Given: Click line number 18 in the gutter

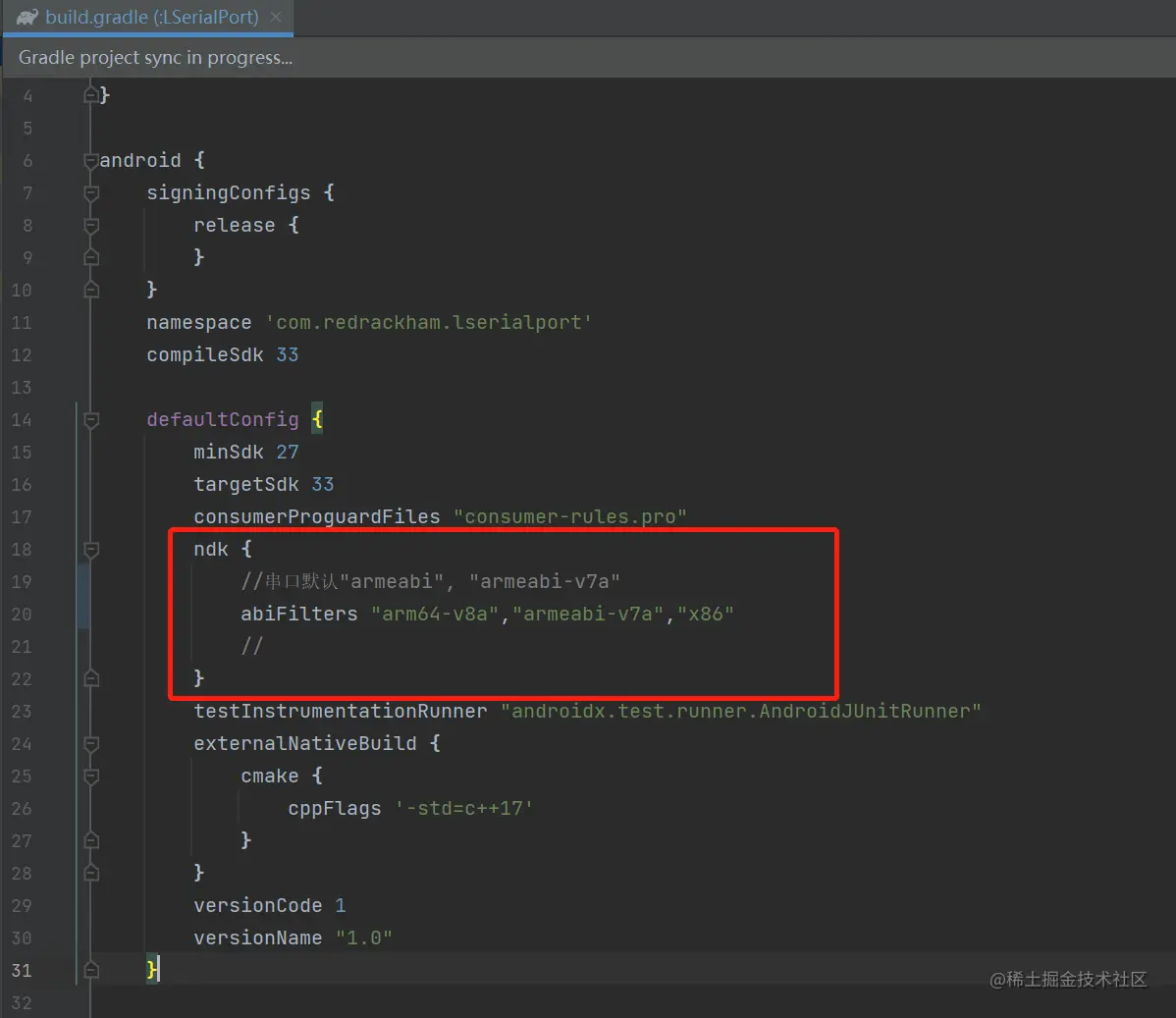Looking at the screenshot, I should point(21,549).
